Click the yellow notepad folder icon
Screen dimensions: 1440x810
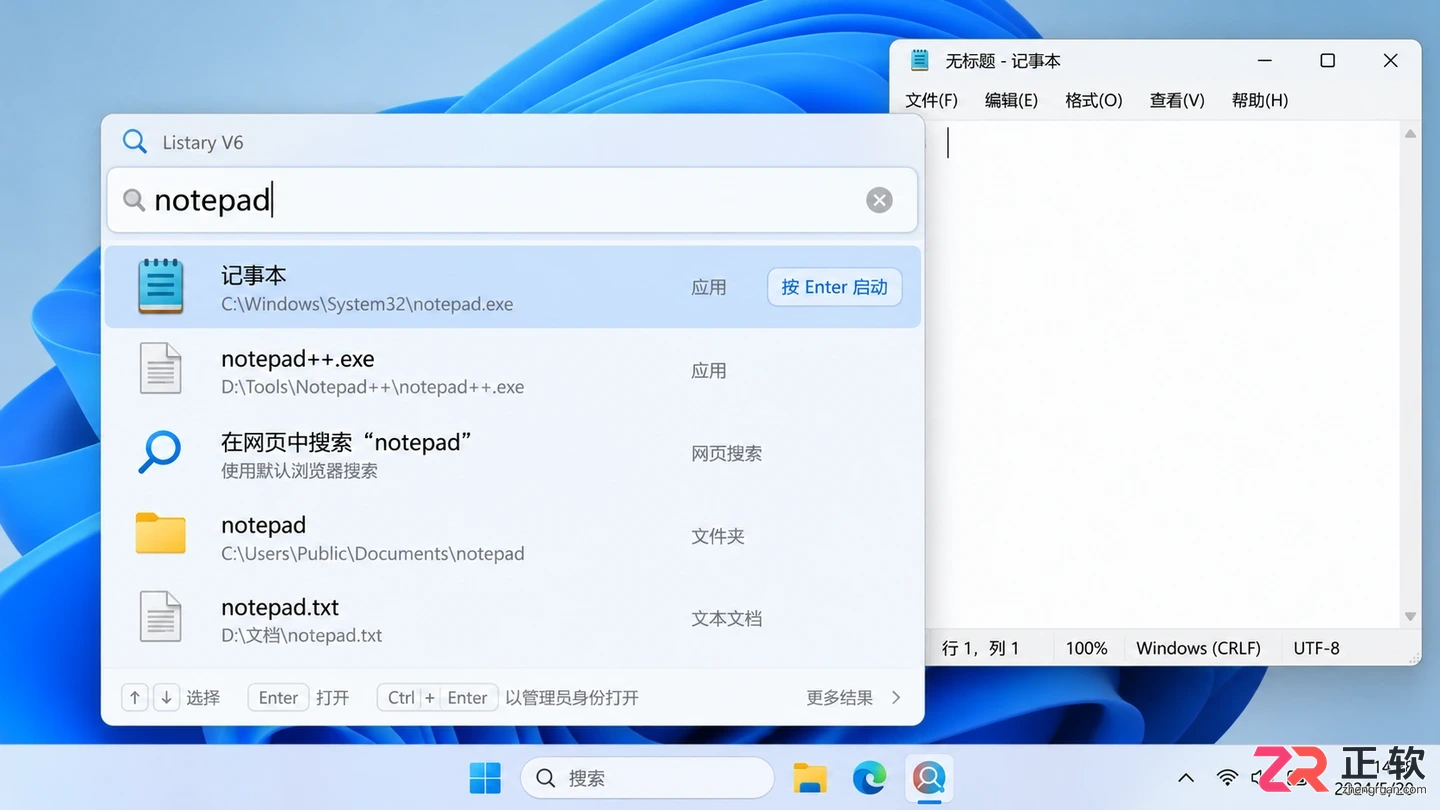[x=161, y=534]
